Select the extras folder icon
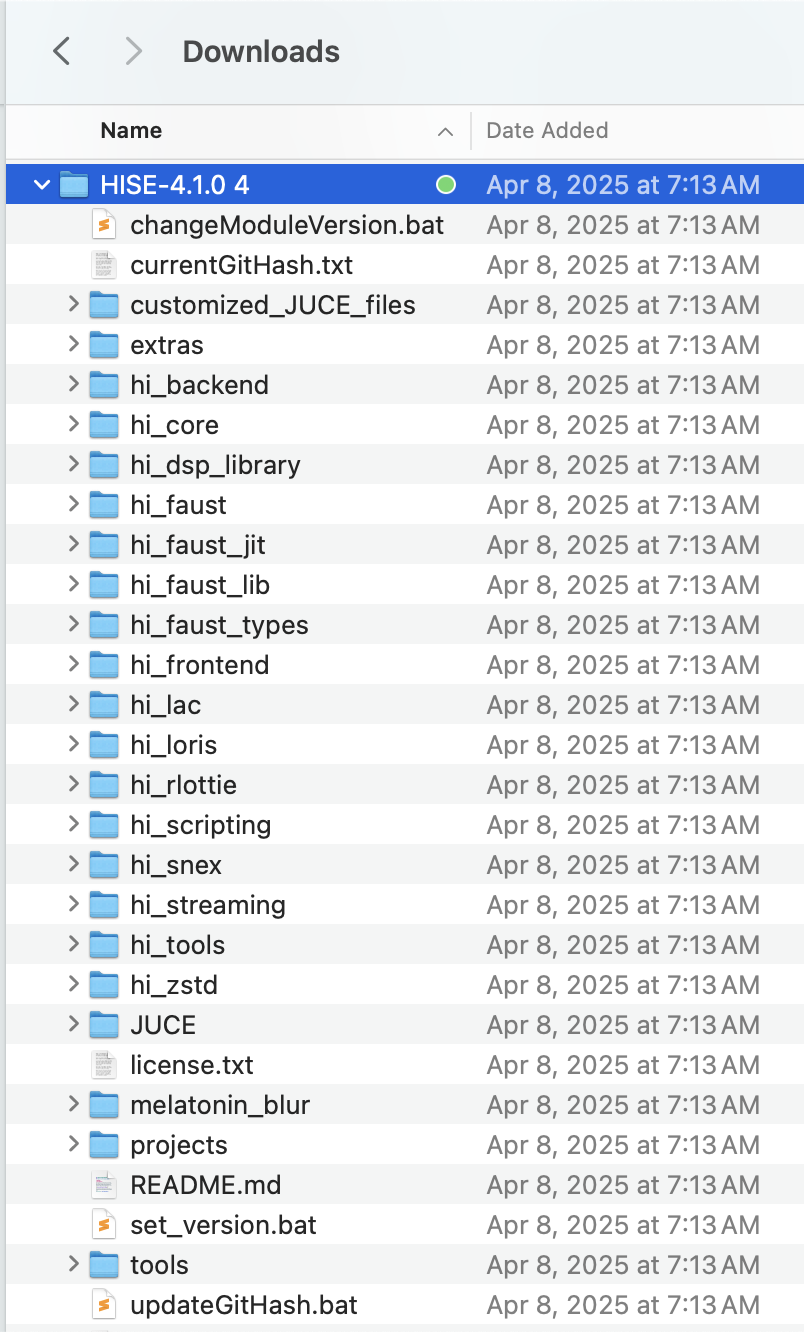The height and width of the screenshot is (1332, 804). (104, 345)
